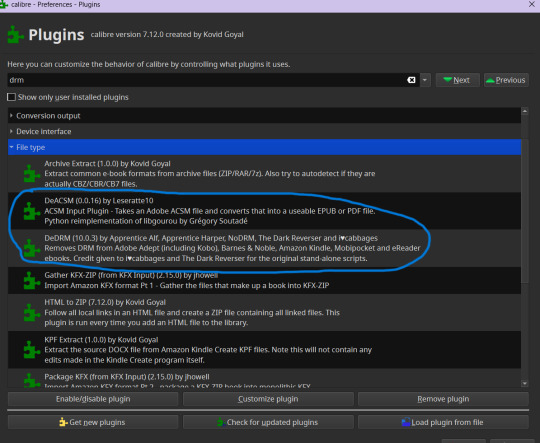The image size is (540, 443).
Task: Click the green up arrow on Previous
Action: coord(490,80)
